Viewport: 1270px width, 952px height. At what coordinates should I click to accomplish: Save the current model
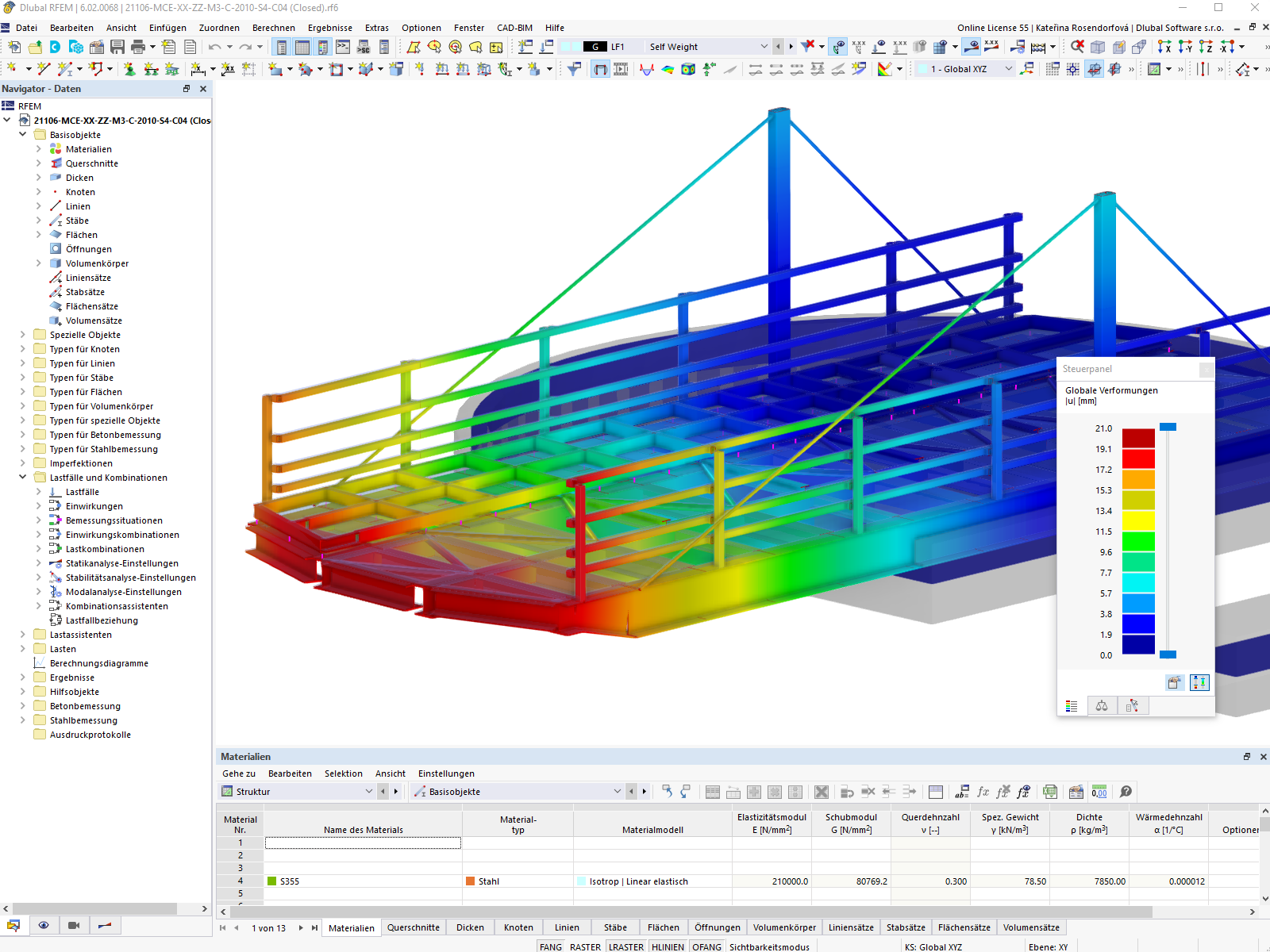pos(119,46)
